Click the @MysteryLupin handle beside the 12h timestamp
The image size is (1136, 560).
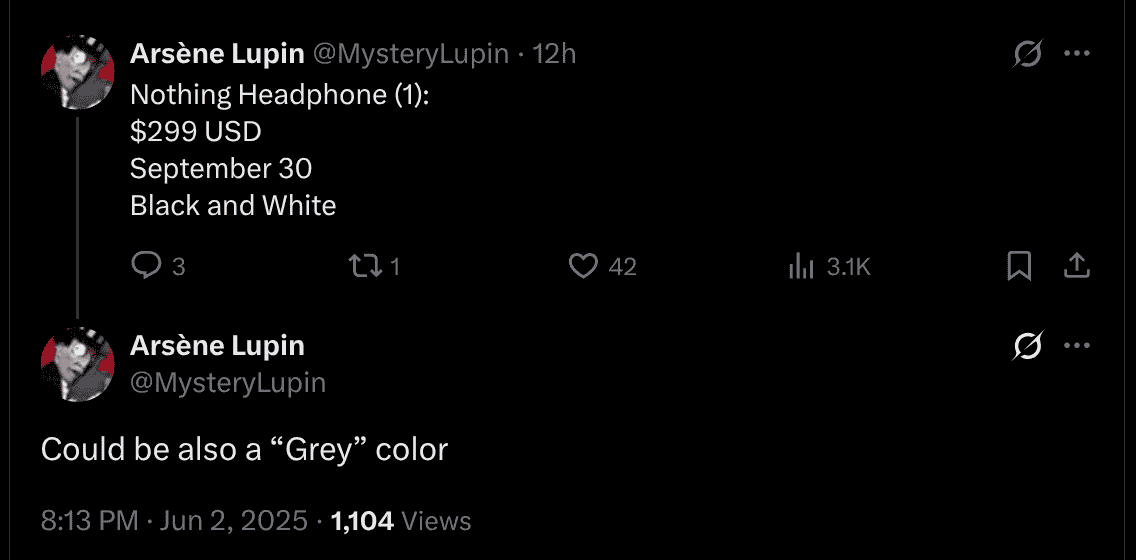coord(412,54)
